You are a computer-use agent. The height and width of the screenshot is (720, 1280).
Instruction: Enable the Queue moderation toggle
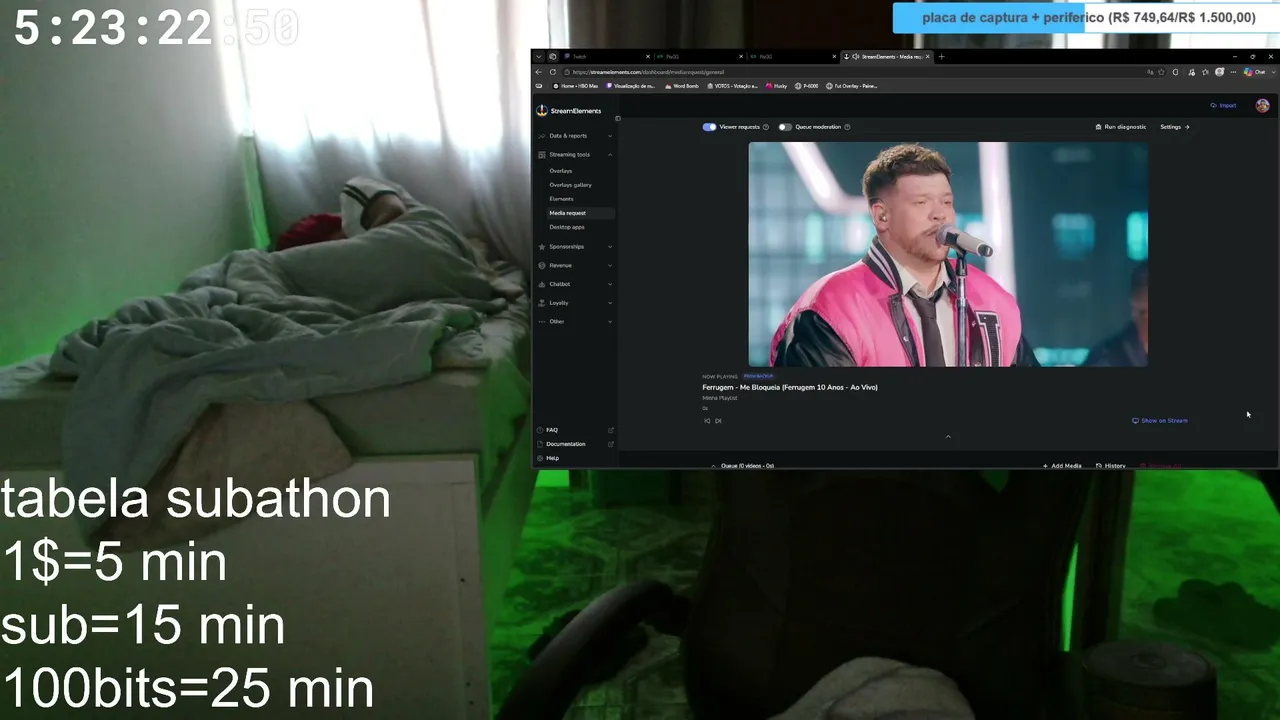[x=785, y=127]
